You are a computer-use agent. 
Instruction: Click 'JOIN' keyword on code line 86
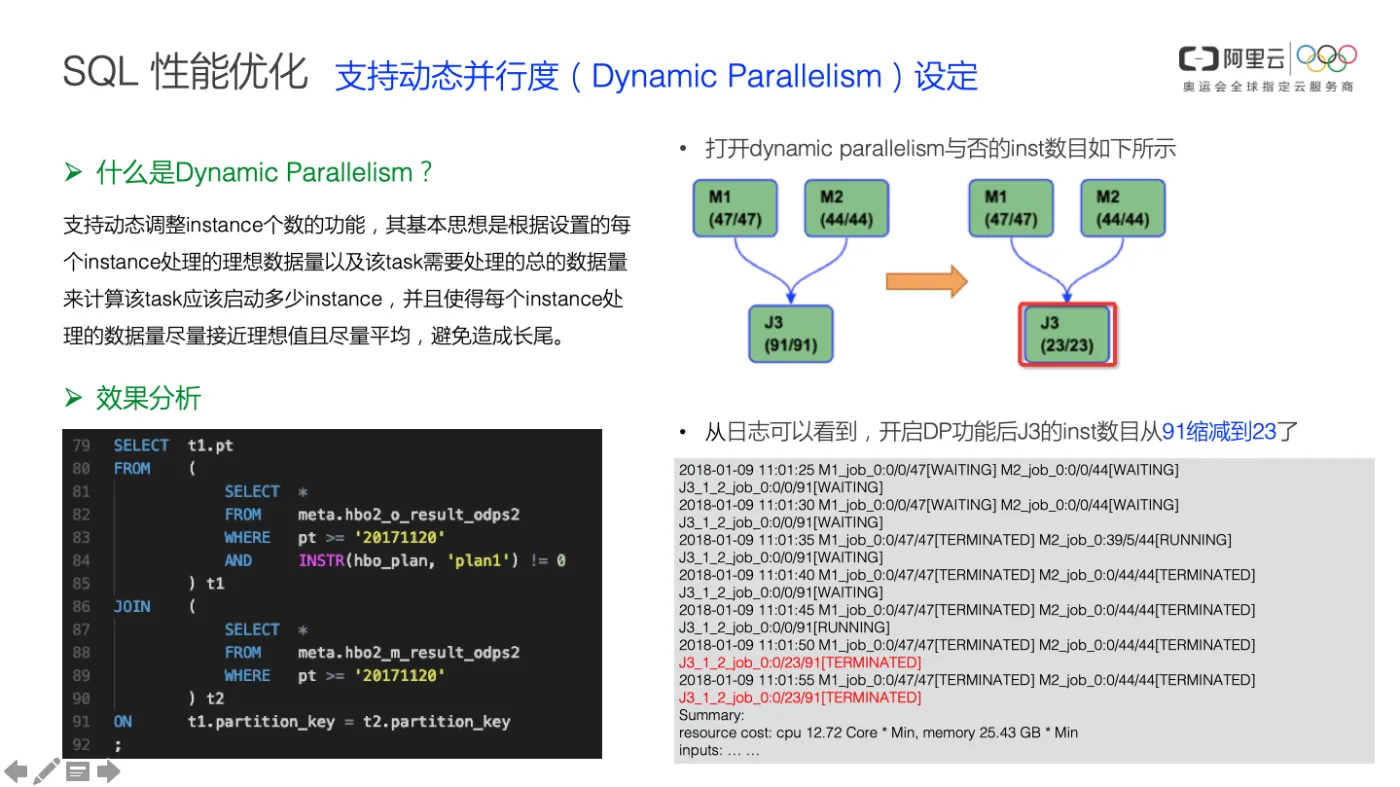click(x=132, y=606)
